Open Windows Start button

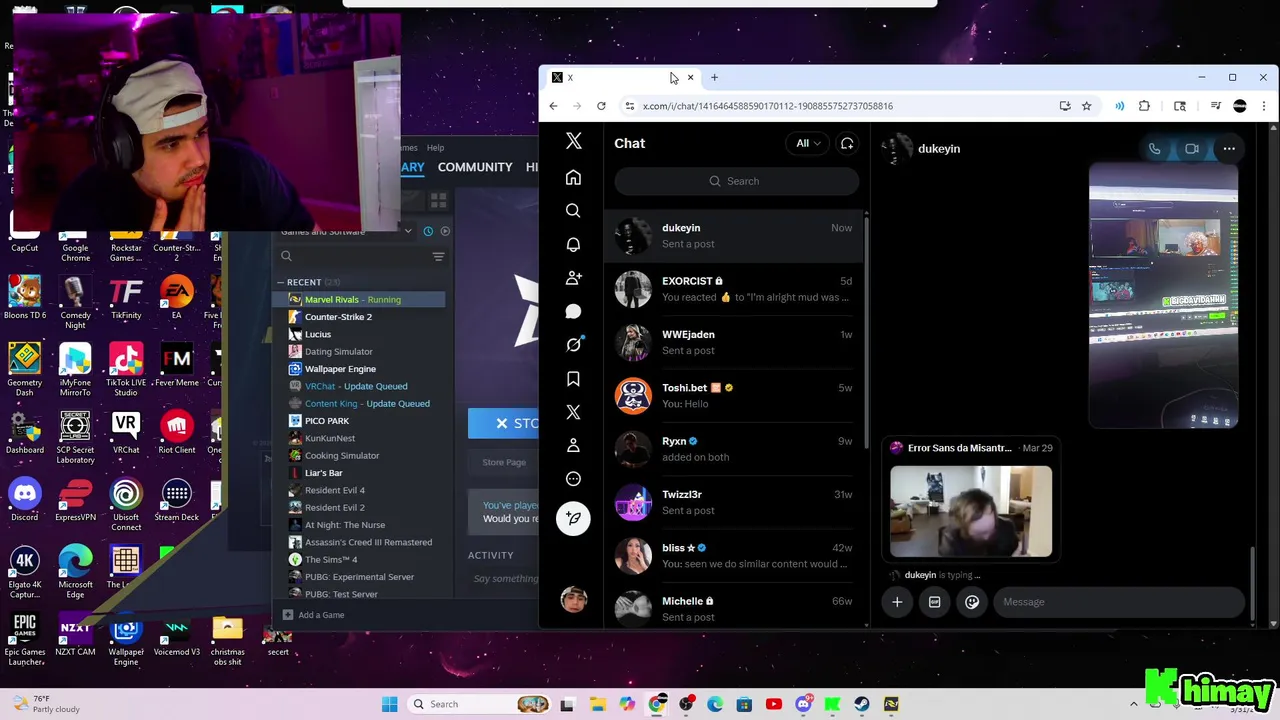[x=389, y=704]
